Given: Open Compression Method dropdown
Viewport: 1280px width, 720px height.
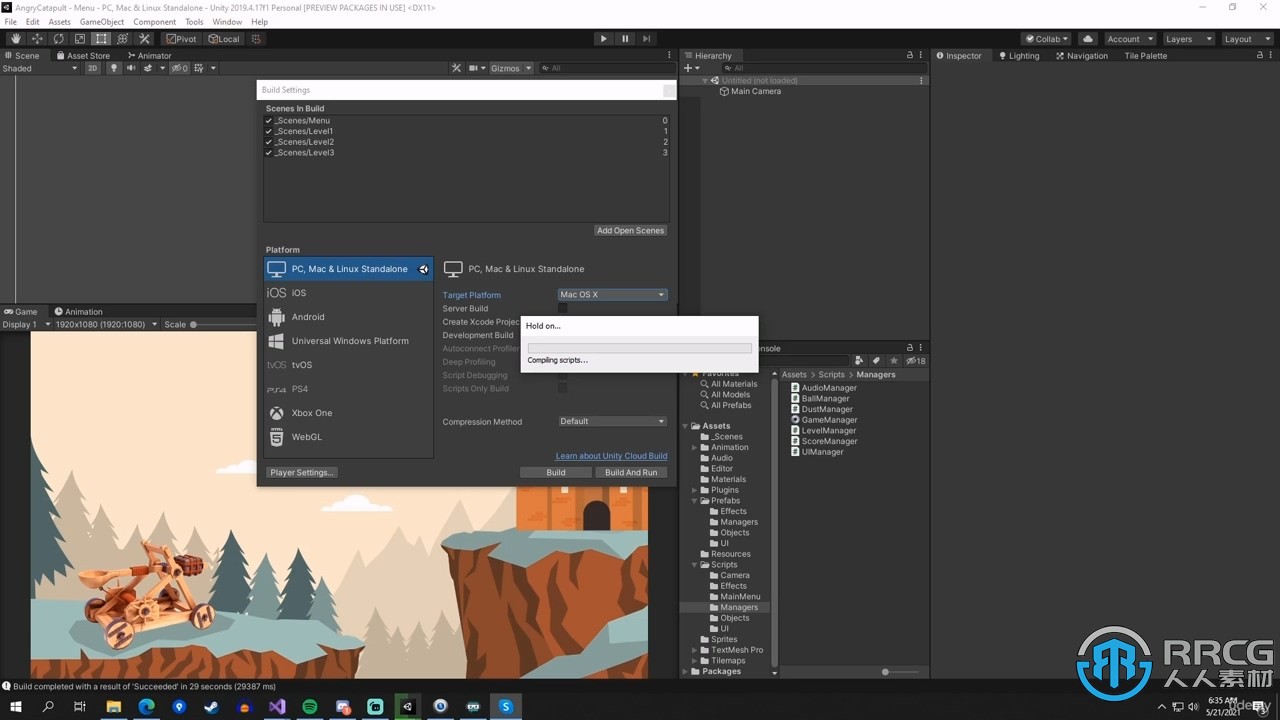Looking at the screenshot, I should [612, 421].
